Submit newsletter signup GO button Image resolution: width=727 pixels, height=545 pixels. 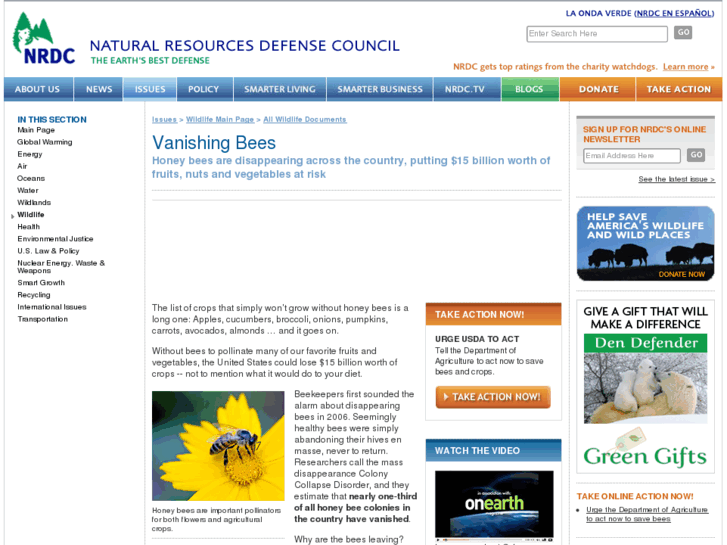tap(696, 155)
